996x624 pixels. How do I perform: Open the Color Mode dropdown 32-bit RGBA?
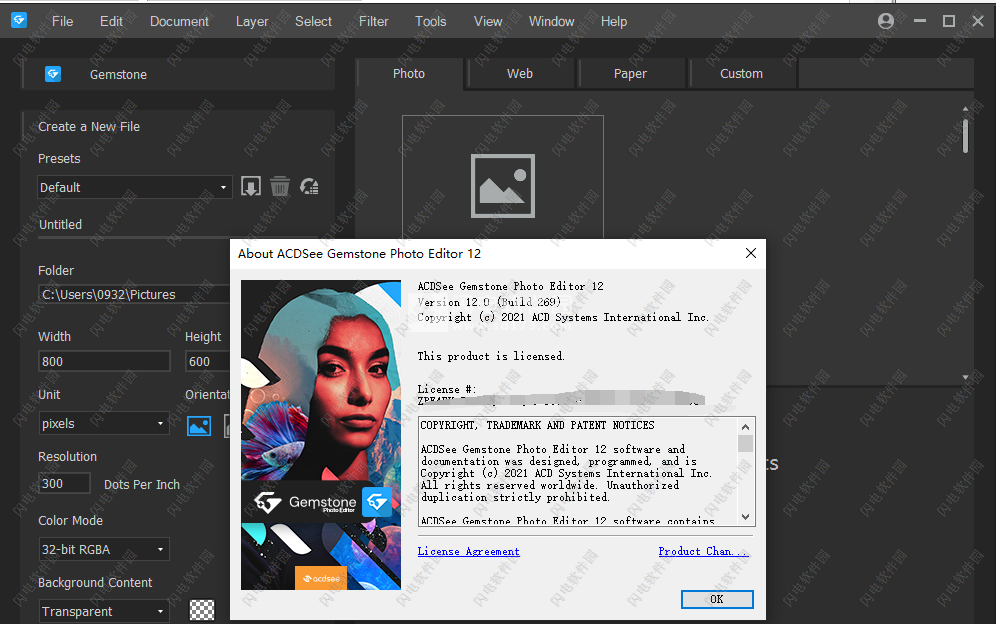pos(104,549)
